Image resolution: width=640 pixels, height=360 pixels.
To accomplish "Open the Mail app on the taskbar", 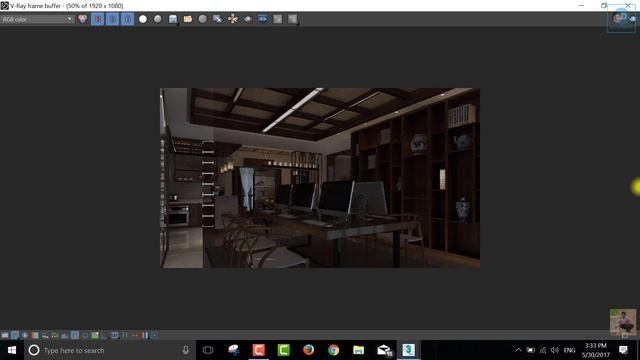I will pyautogui.click(x=384, y=350).
